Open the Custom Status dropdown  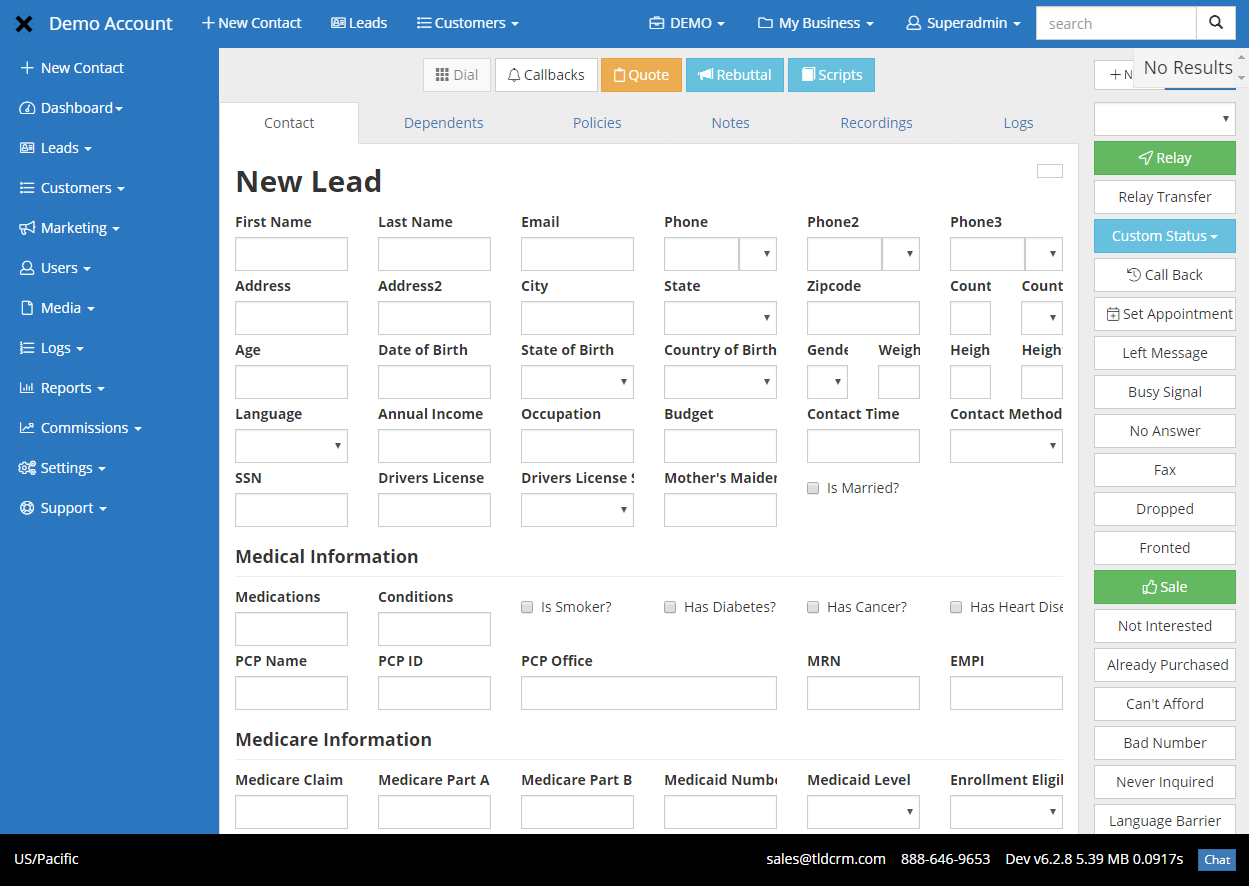point(1164,235)
